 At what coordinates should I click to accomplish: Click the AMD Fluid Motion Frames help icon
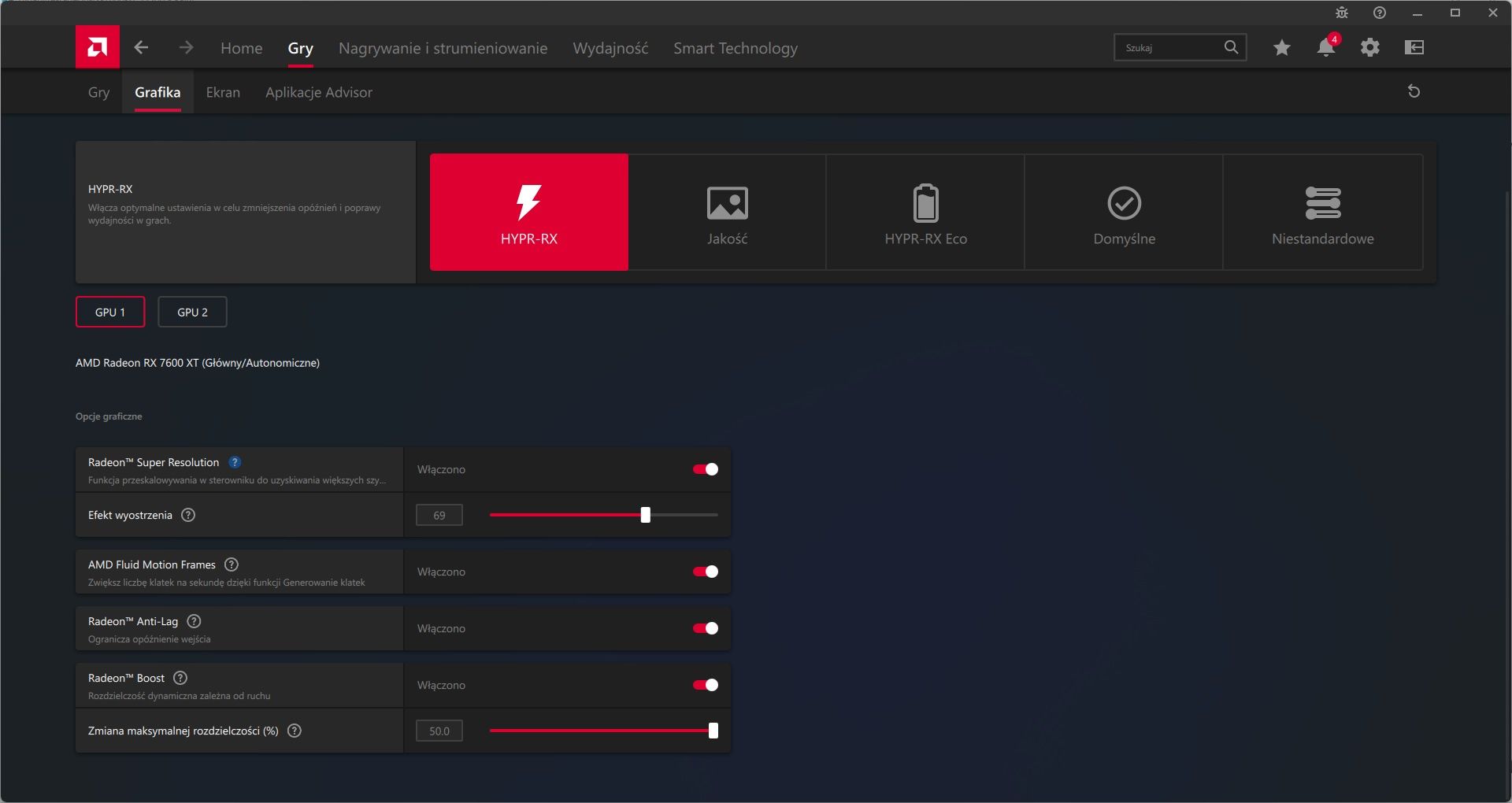coord(232,564)
